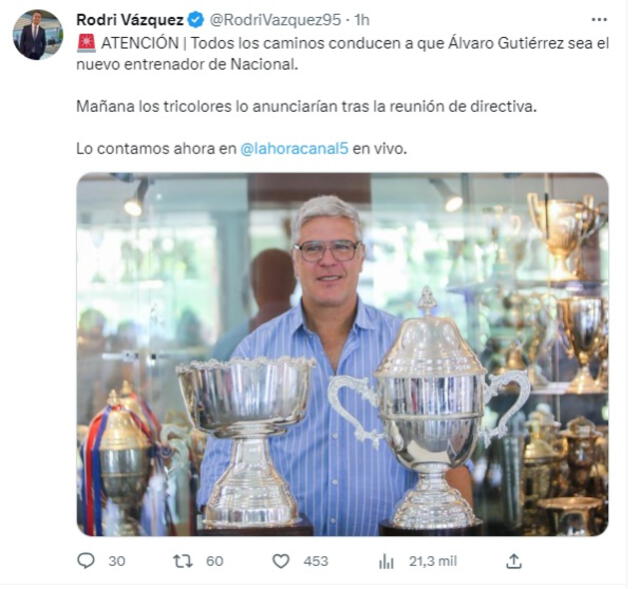Click the 30 replies count
This screenshot has width=640, height=589.
coord(117,561)
